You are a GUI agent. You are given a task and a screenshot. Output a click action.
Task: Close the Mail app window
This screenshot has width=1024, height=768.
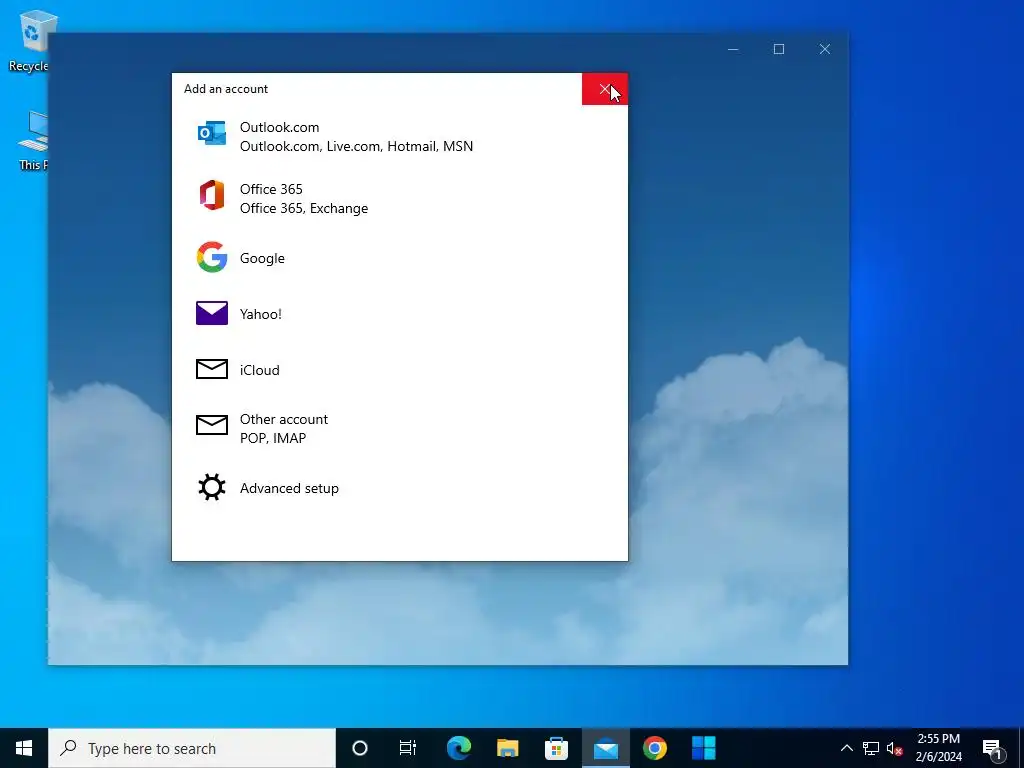click(825, 49)
